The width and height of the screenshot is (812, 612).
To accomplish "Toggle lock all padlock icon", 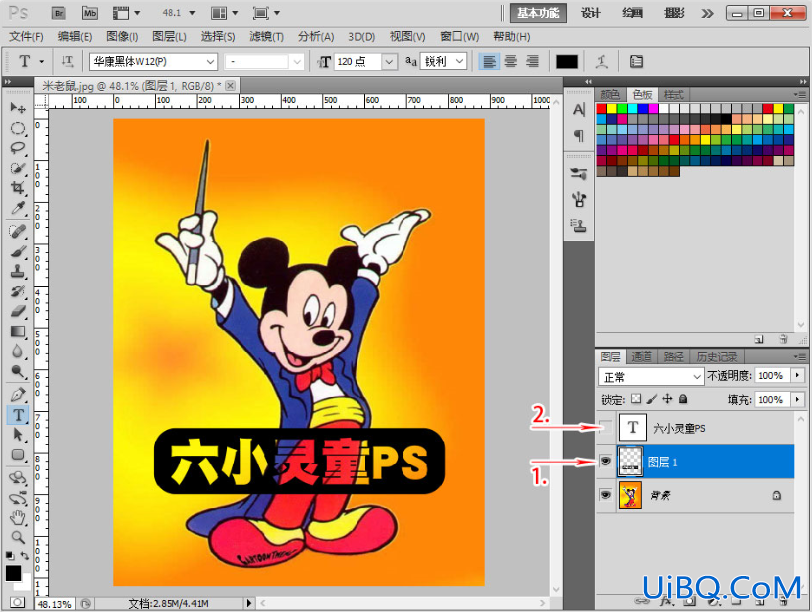I will (683, 399).
